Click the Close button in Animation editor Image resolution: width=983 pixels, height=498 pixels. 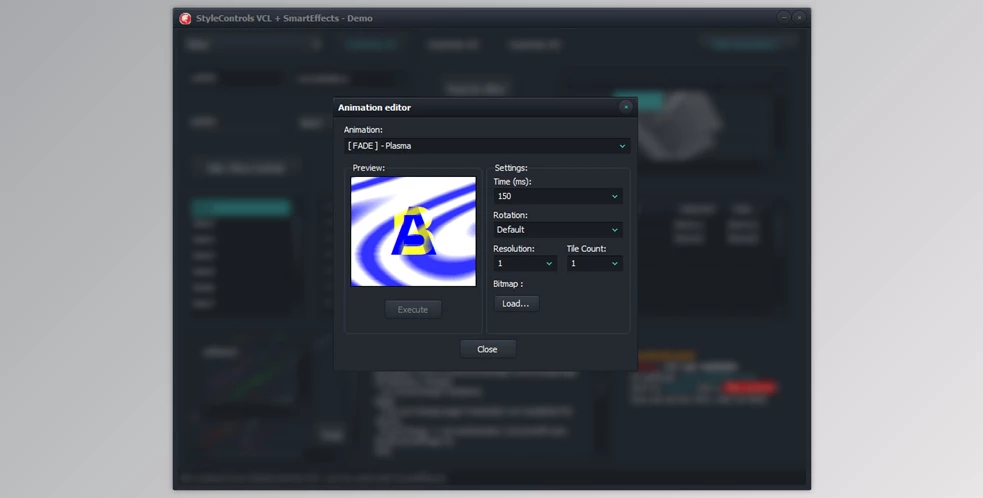click(487, 349)
